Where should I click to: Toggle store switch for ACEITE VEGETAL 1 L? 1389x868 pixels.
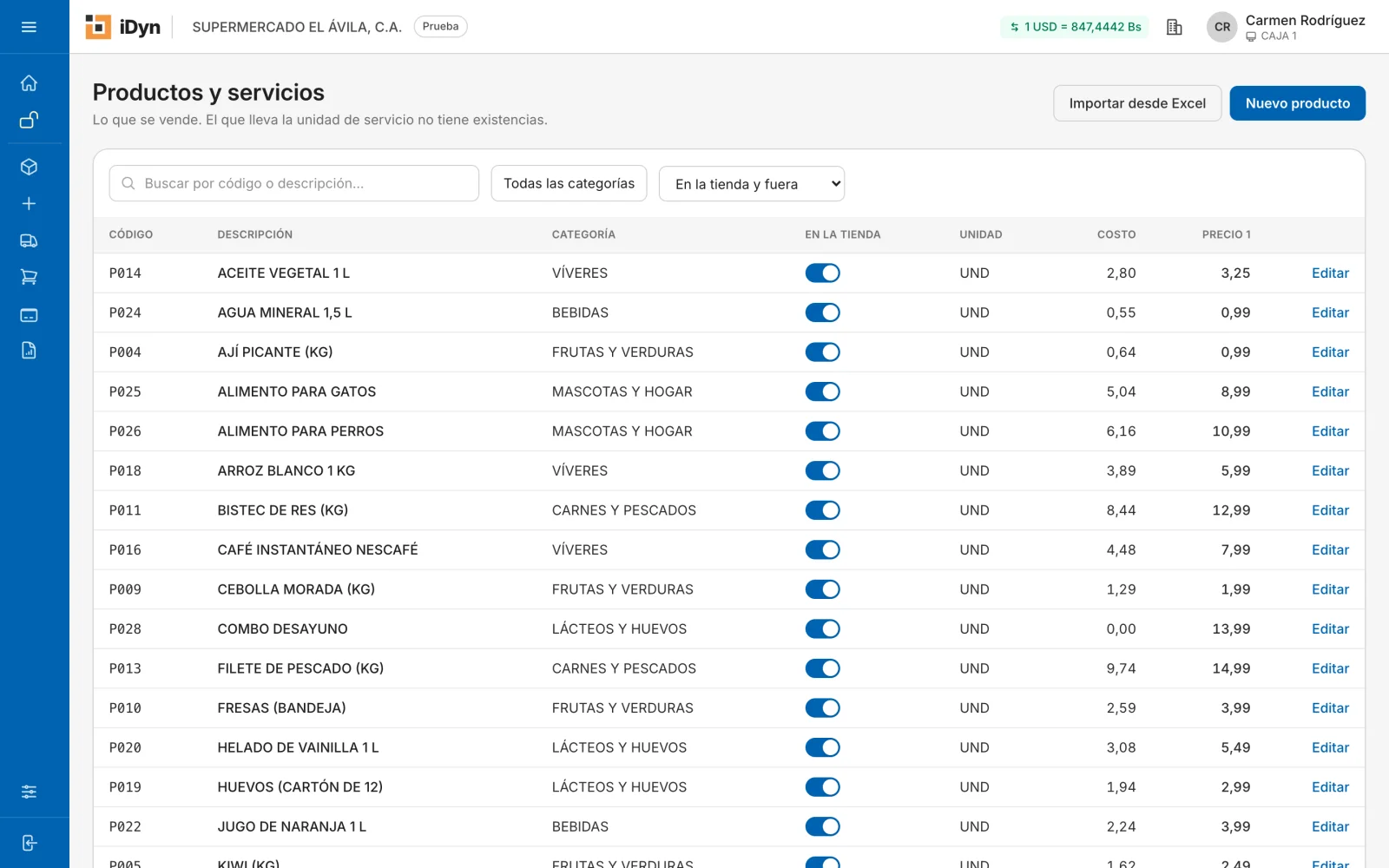point(822,273)
